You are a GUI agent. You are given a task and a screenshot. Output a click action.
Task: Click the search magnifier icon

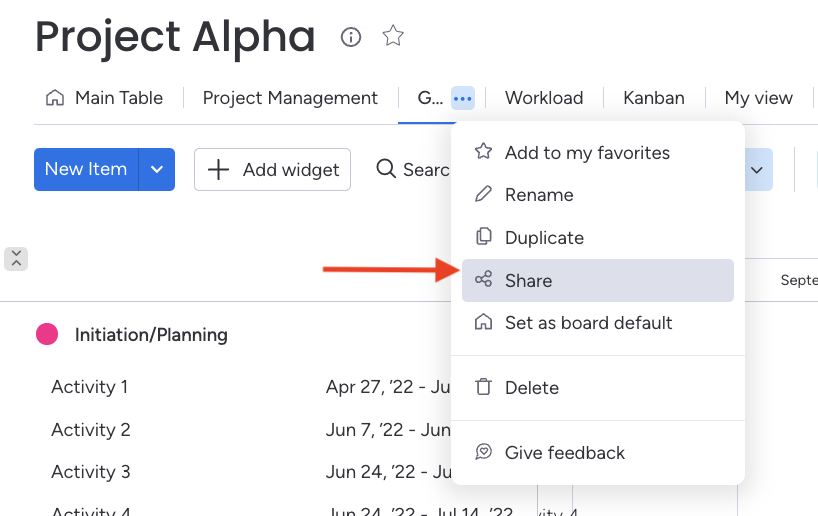click(386, 169)
